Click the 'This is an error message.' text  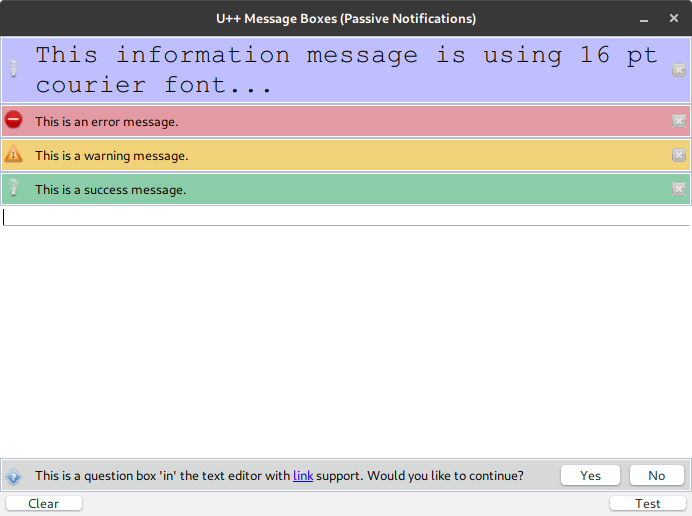point(106,122)
